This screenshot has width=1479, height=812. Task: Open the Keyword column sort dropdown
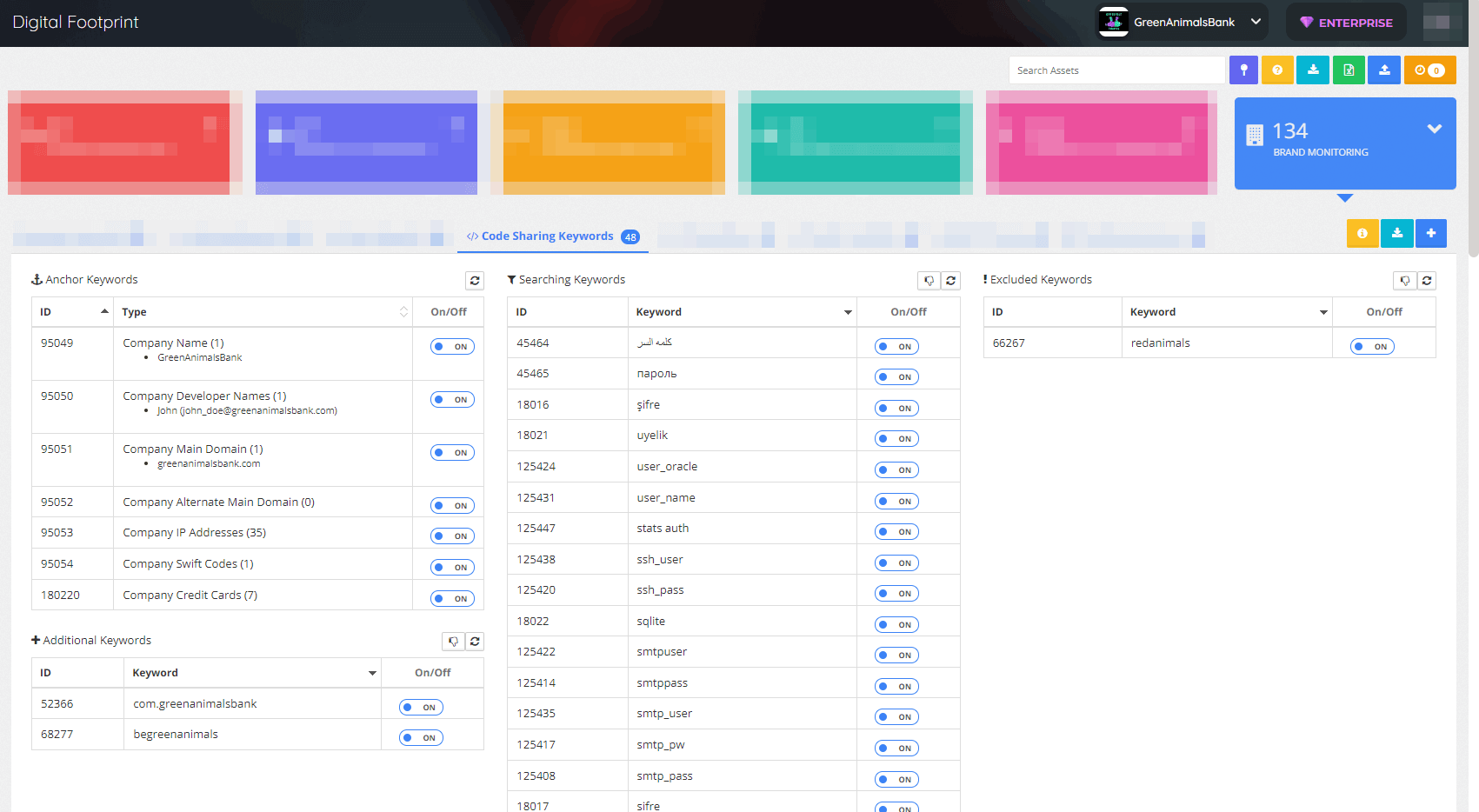pyautogui.click(x=847, y=311)
